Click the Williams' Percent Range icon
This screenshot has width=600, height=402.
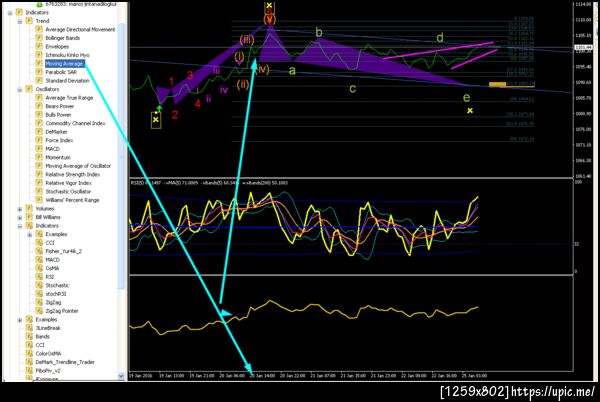coord(39,200)
